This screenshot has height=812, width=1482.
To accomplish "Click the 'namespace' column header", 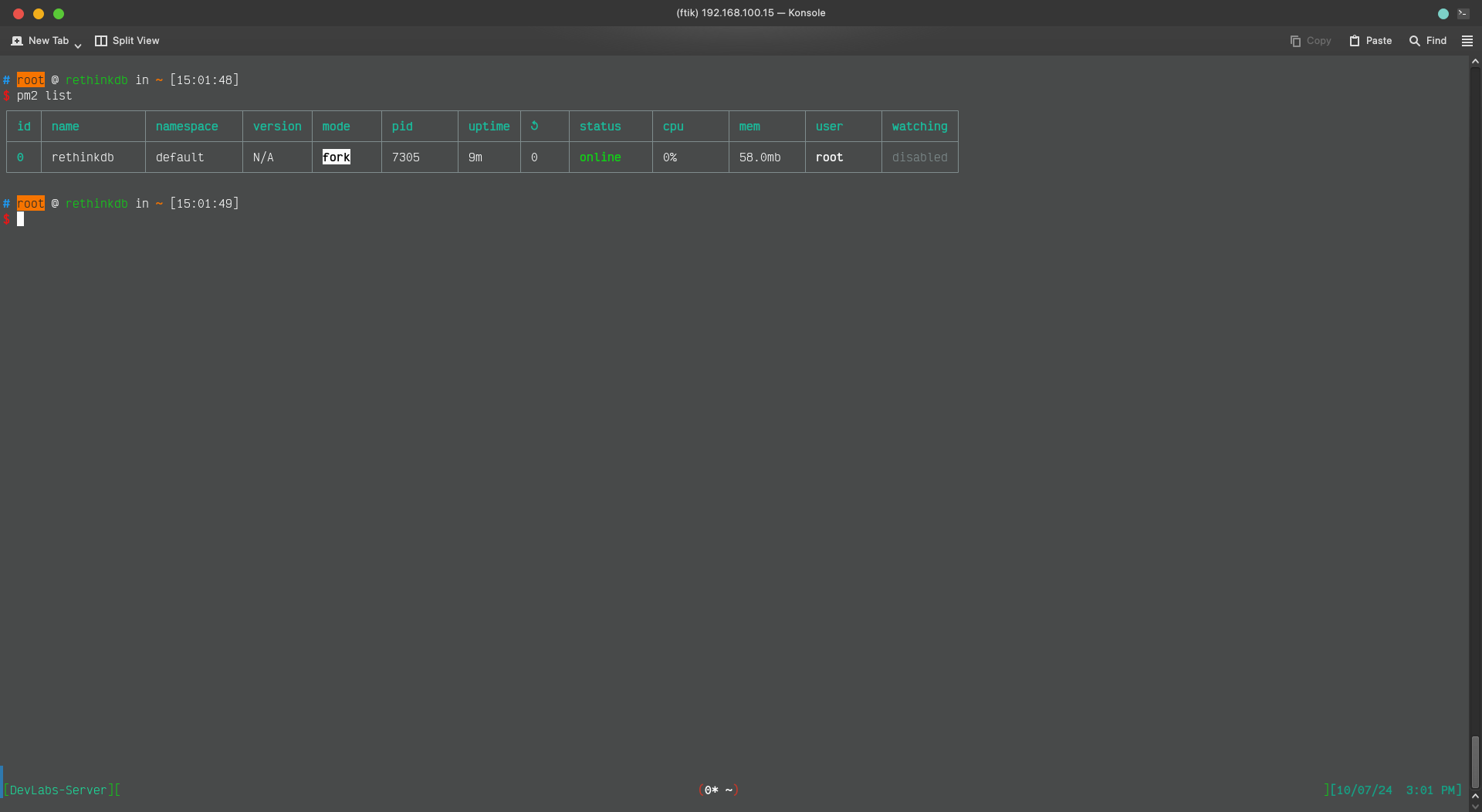I will coord(187,127).
